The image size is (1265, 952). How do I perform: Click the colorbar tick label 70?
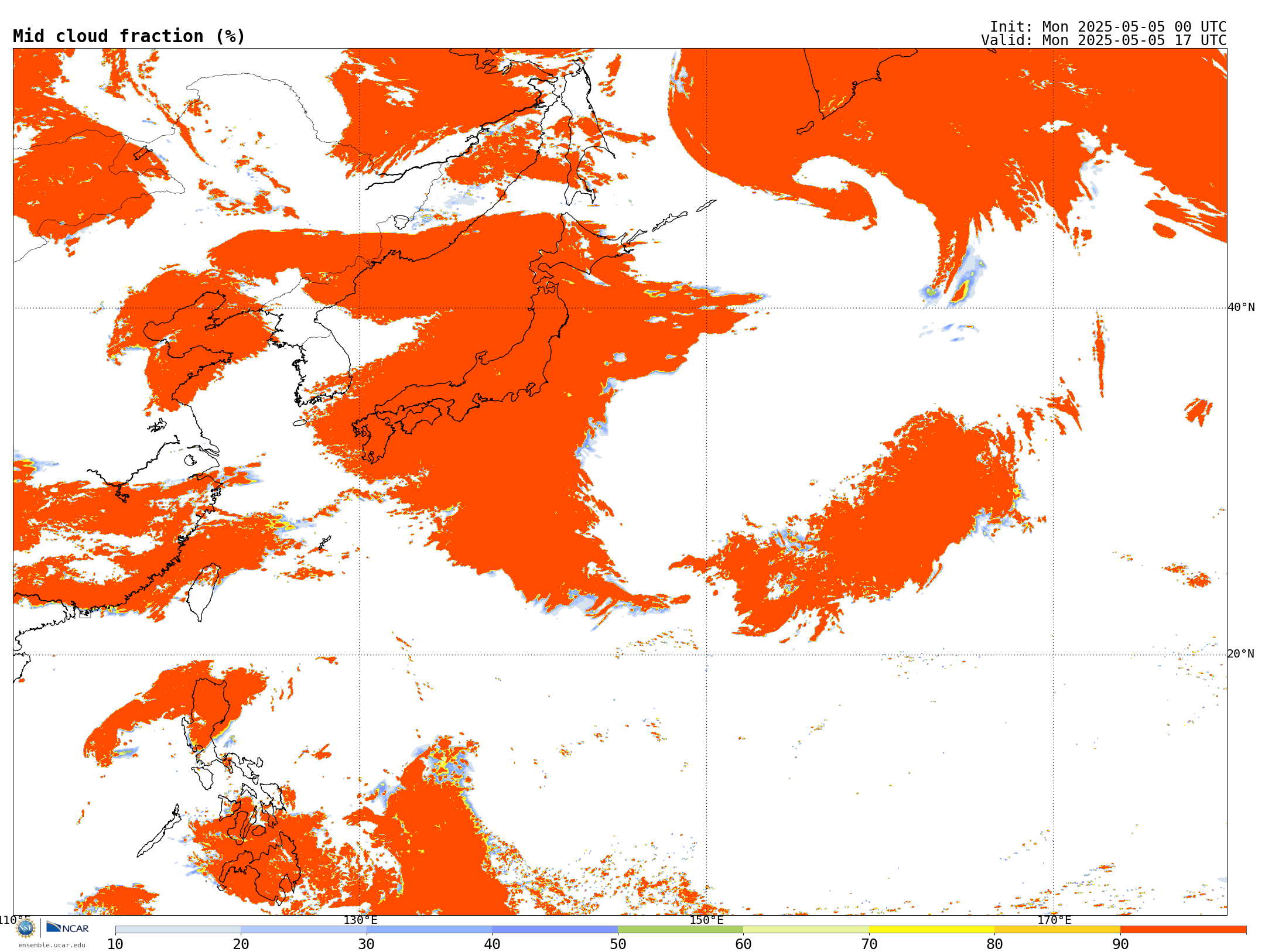tap(869, 944)
